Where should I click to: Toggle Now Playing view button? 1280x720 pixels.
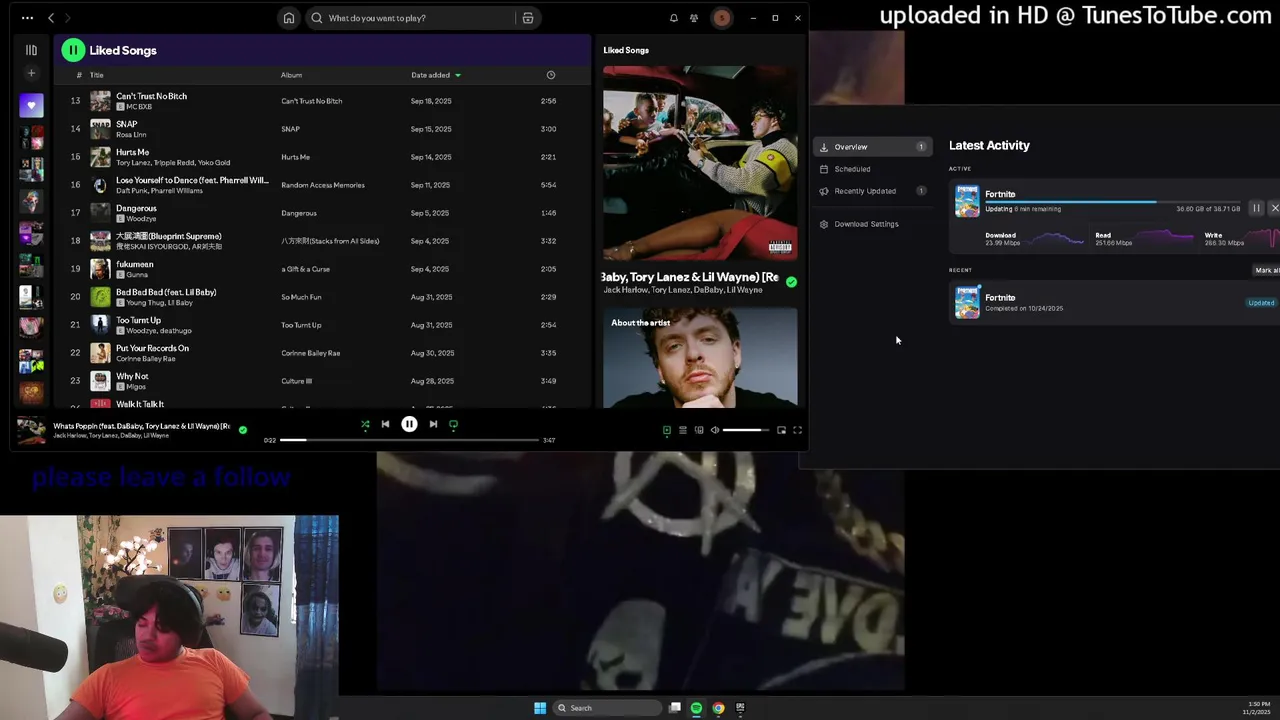point(667,430)
